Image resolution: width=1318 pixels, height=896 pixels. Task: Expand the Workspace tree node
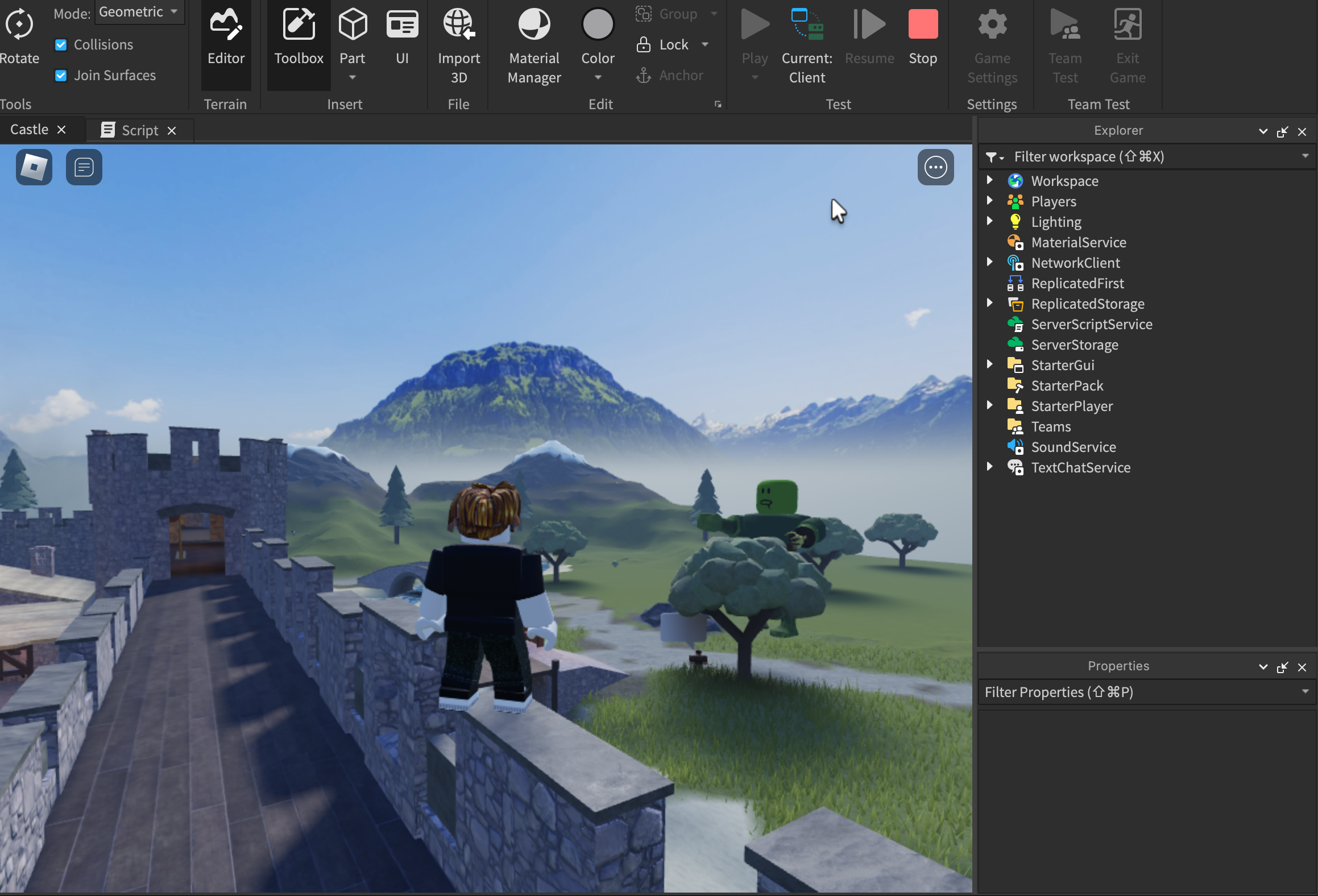989,180
